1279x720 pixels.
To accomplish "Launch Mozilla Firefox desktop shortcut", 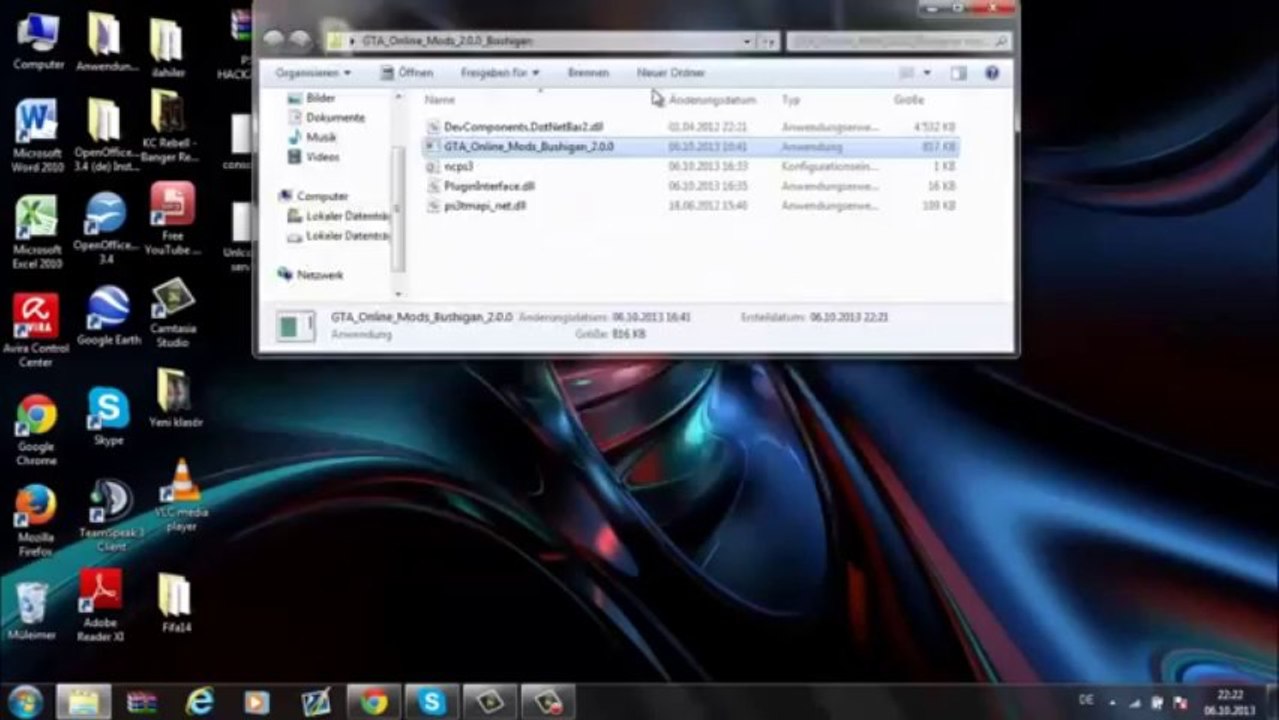I will [36, 520].
